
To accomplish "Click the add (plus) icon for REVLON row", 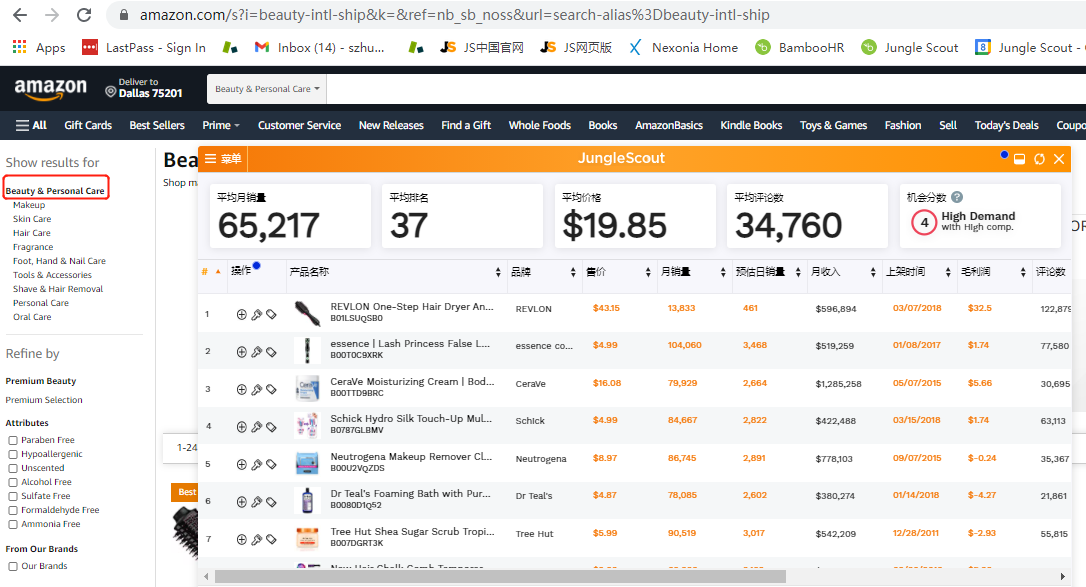I will coord(241,314).
